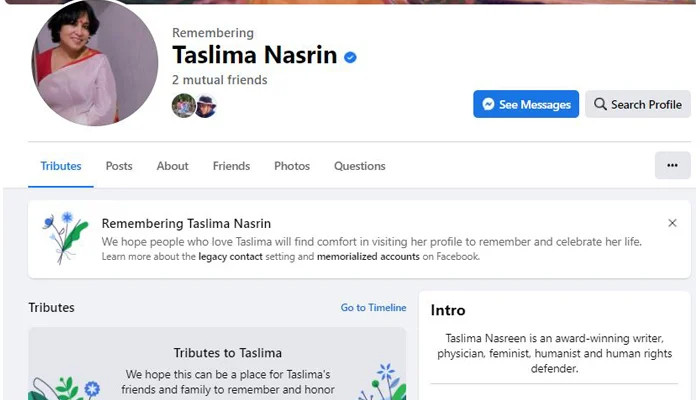Click the blue verified badge icon
Viewport: 700px width, 400px height.
coord(350,58)
